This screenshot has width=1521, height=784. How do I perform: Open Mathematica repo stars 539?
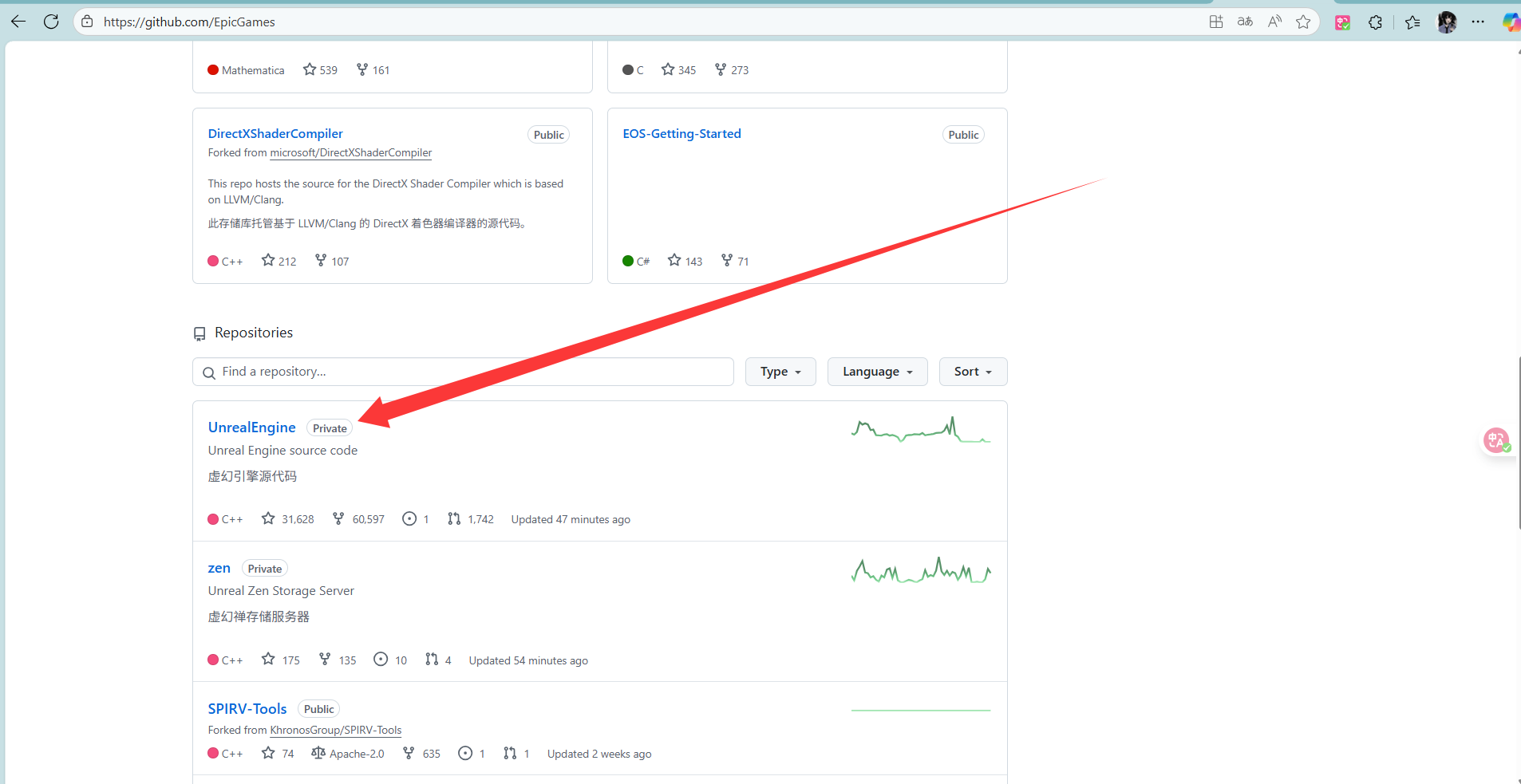tap(320, 69)
